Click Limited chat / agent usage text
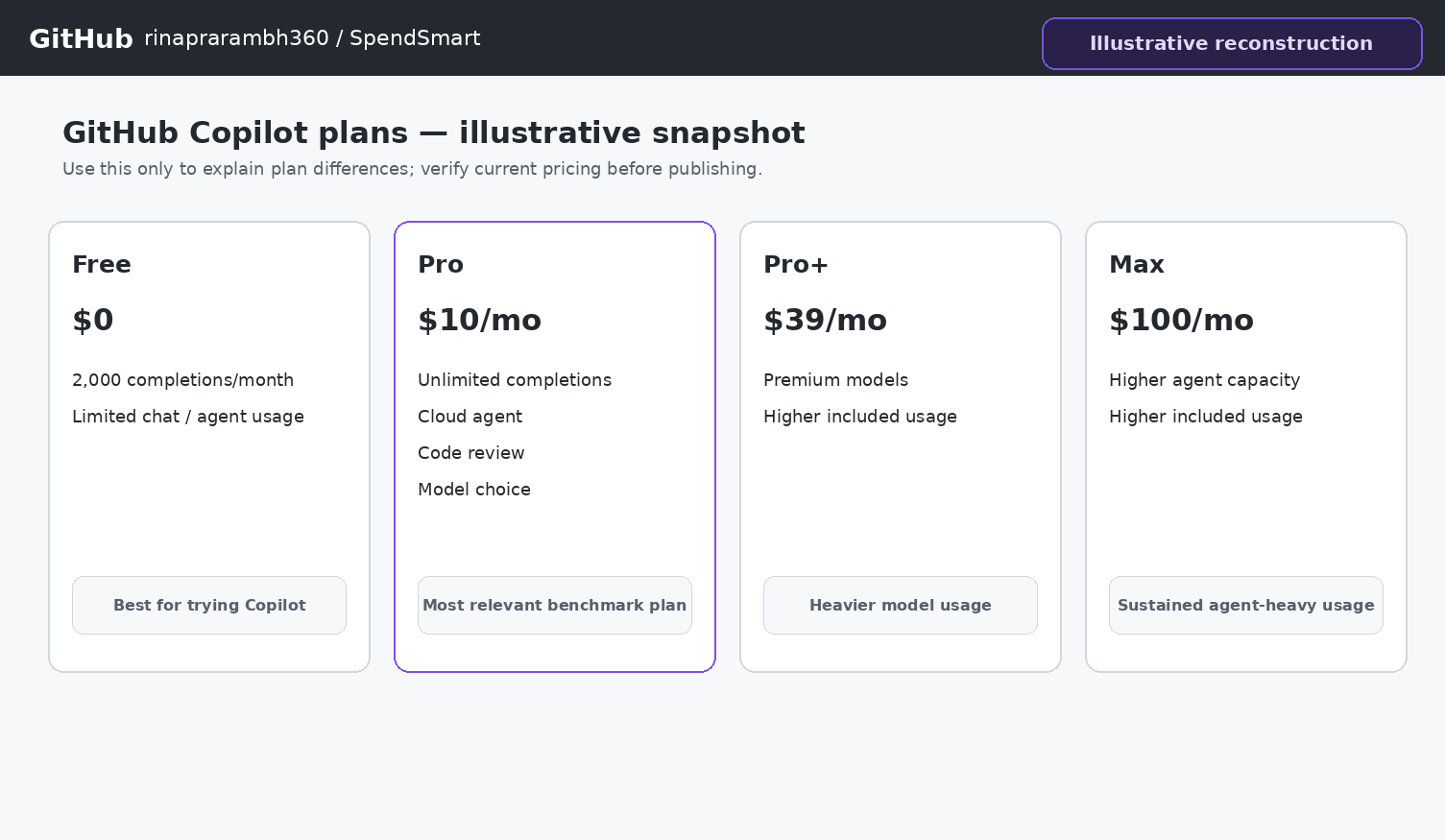This screenshot has height=840, width=1445. tap(188, 417)
